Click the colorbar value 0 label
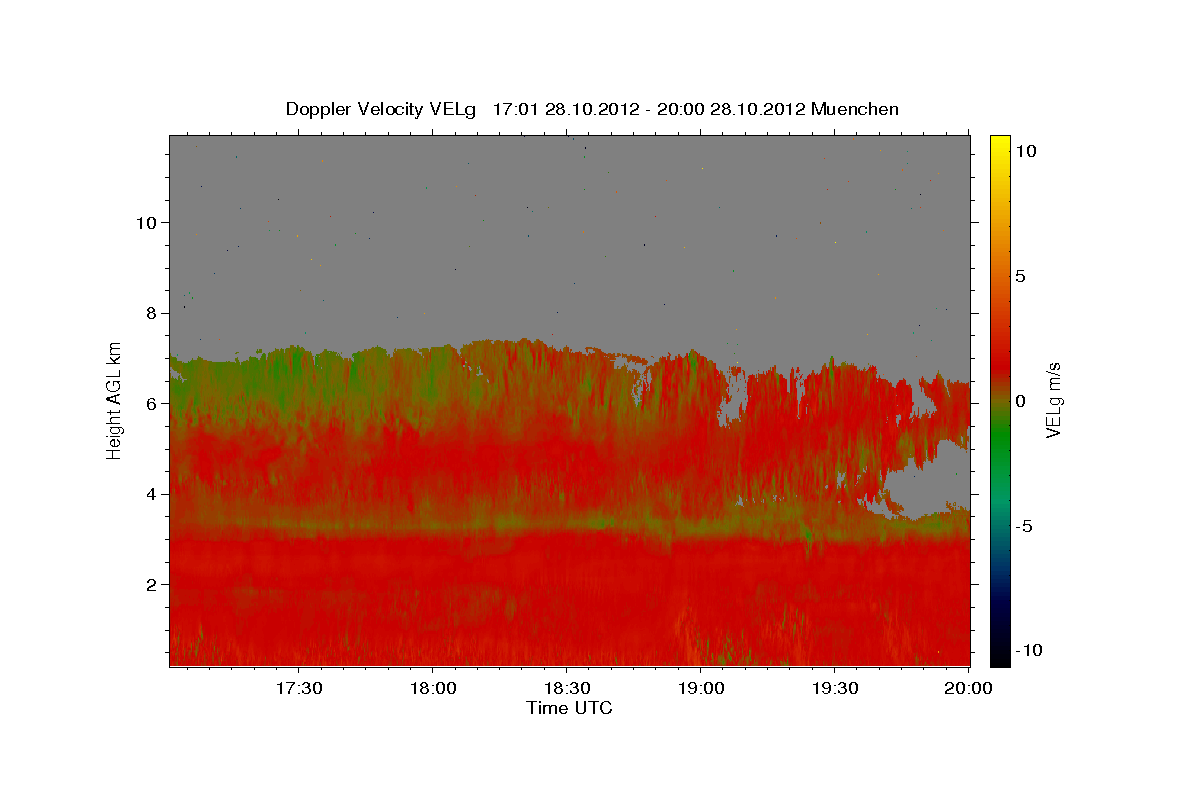This screenshot has height=800, width=1200. coord(1020,400)
